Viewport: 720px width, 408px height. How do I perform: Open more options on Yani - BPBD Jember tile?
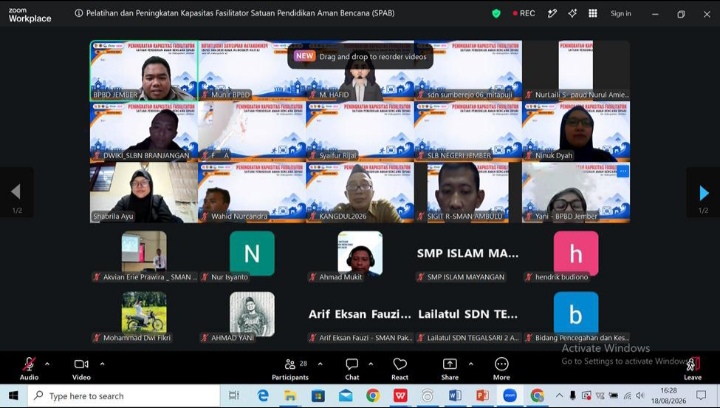(623, 171)
